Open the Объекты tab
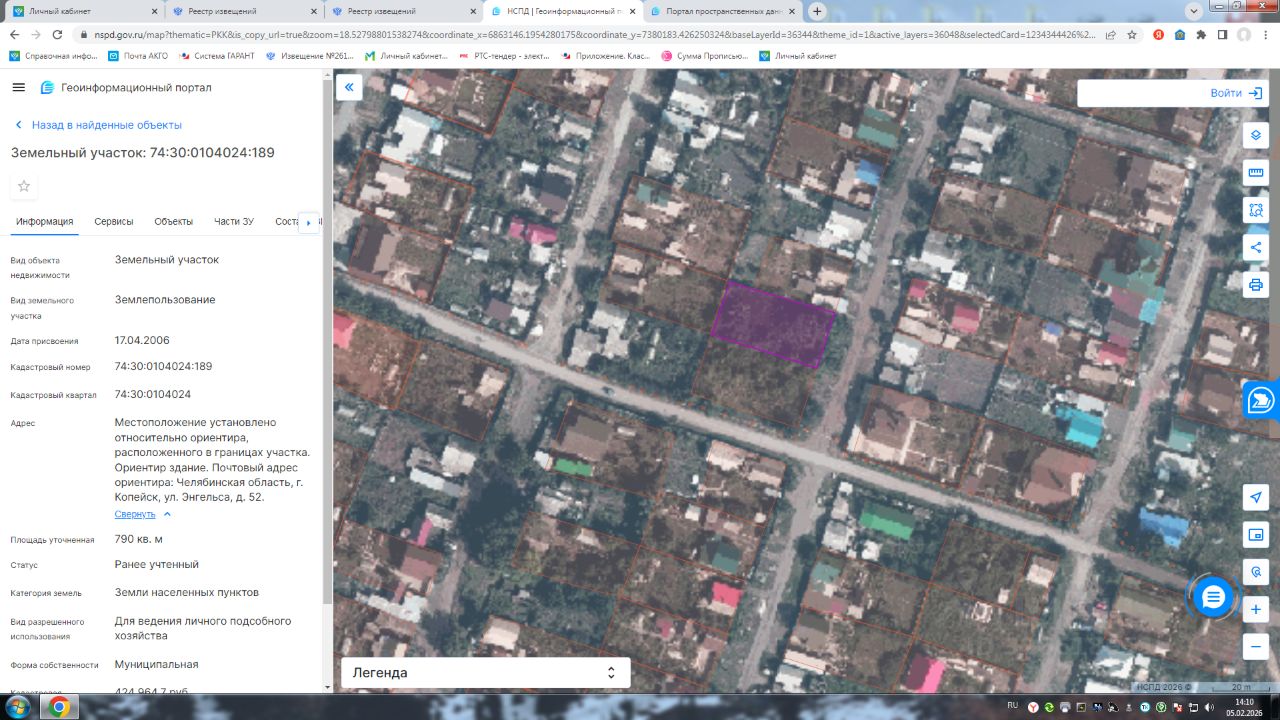 coord(173,221)
